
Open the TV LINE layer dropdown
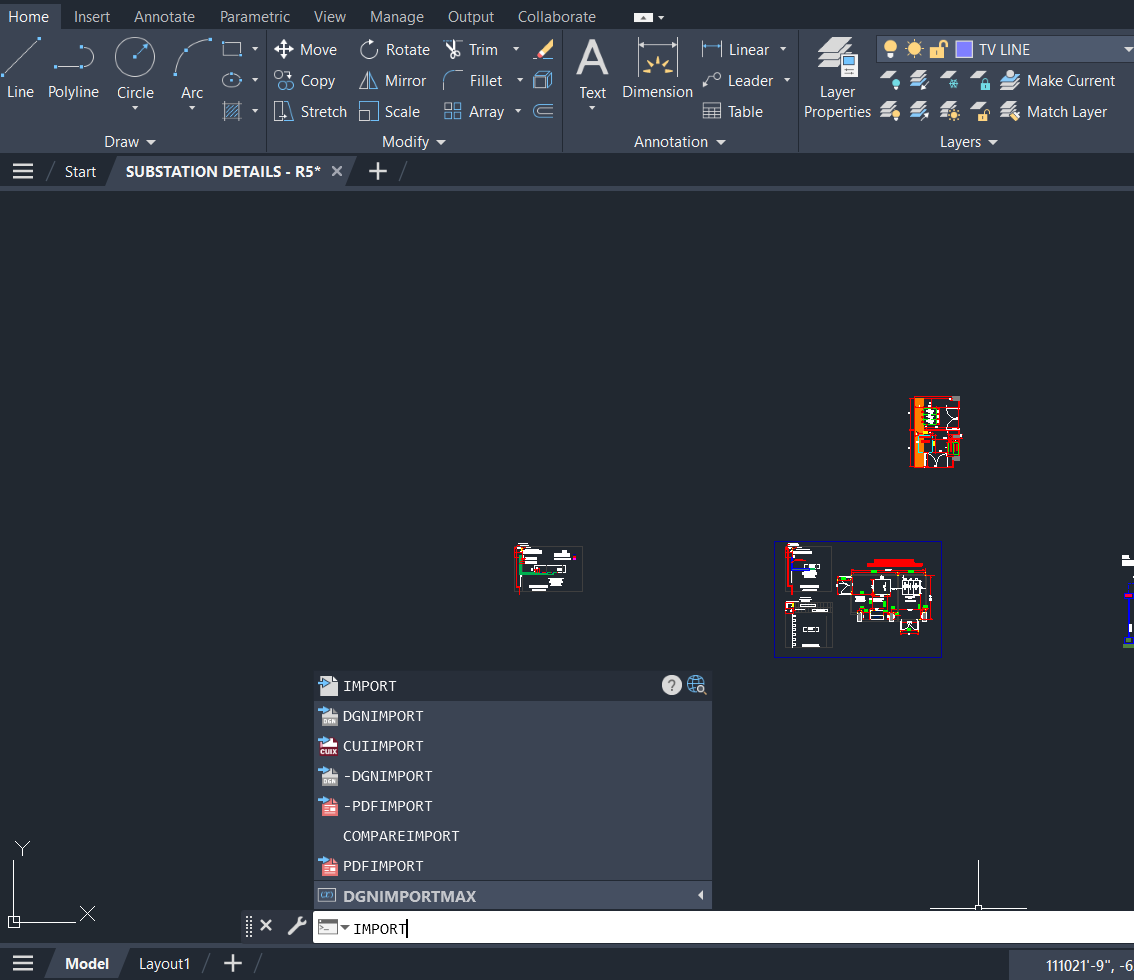1125,49
